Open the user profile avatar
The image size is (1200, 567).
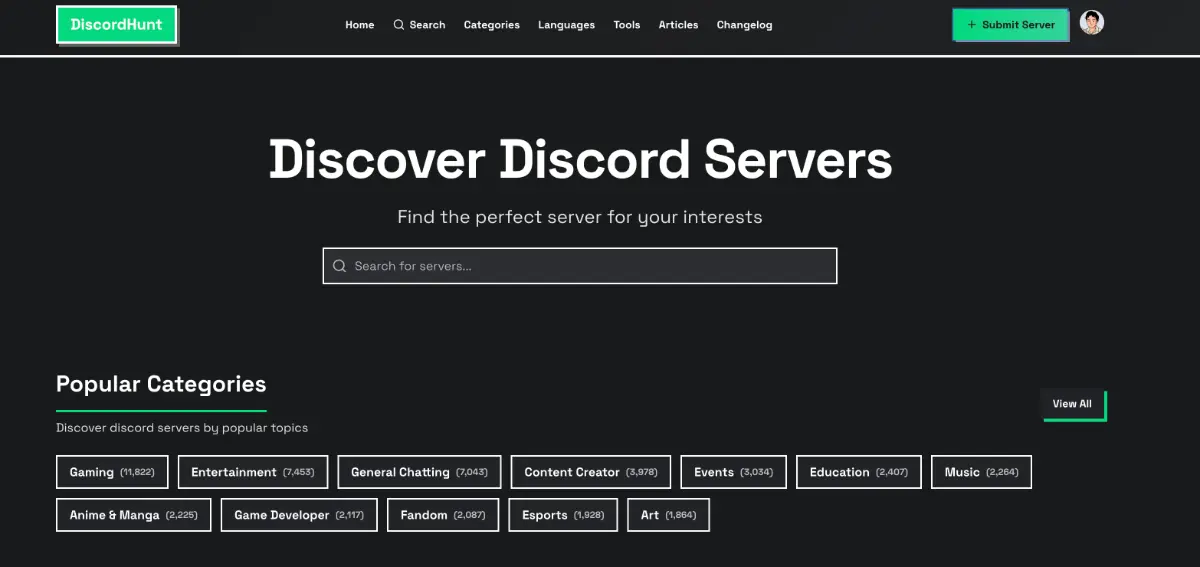point(1092,23)
